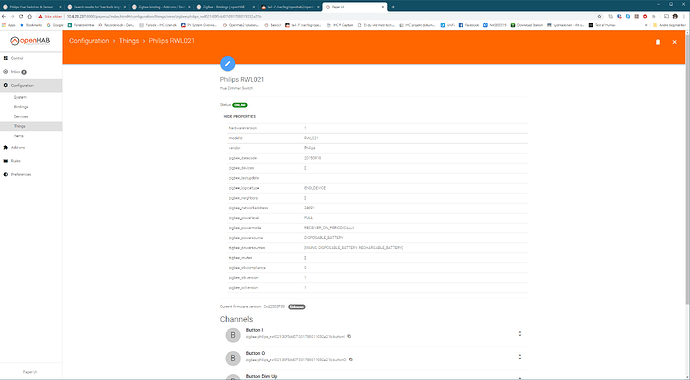Switch to the Philips Hue Switches browser tab
The width and height of the screenshot is (690, 380).
33,7
